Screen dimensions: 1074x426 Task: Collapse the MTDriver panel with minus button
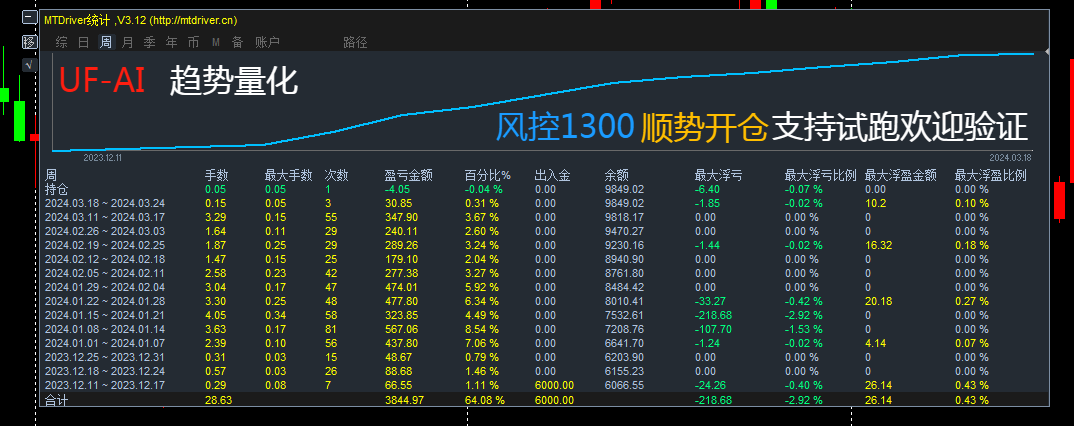[x=29, y=18]
